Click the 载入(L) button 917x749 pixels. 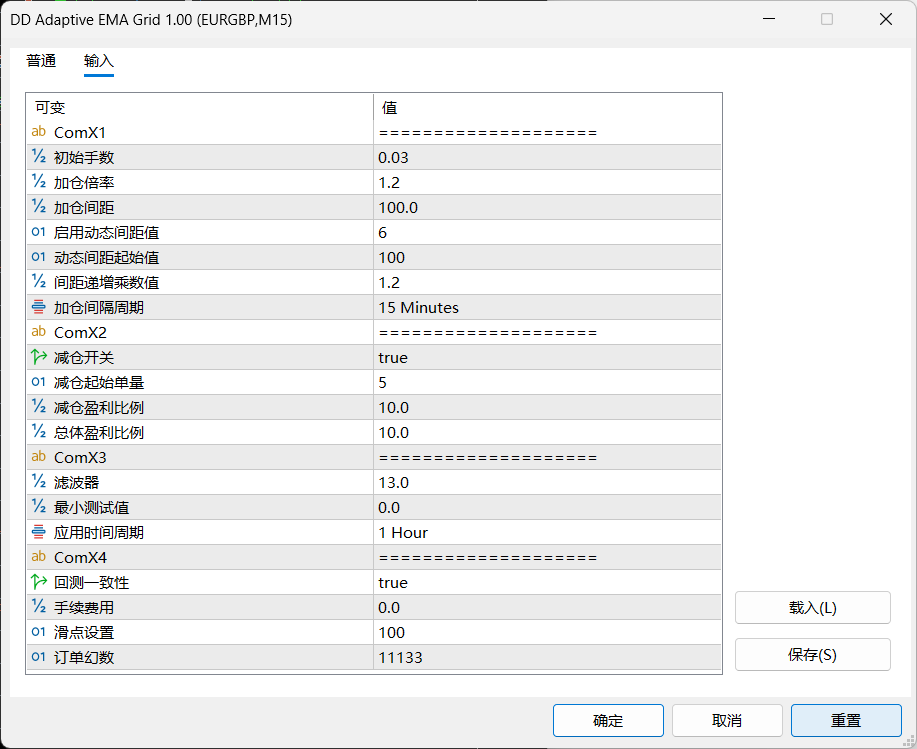(x=812, y=608)
